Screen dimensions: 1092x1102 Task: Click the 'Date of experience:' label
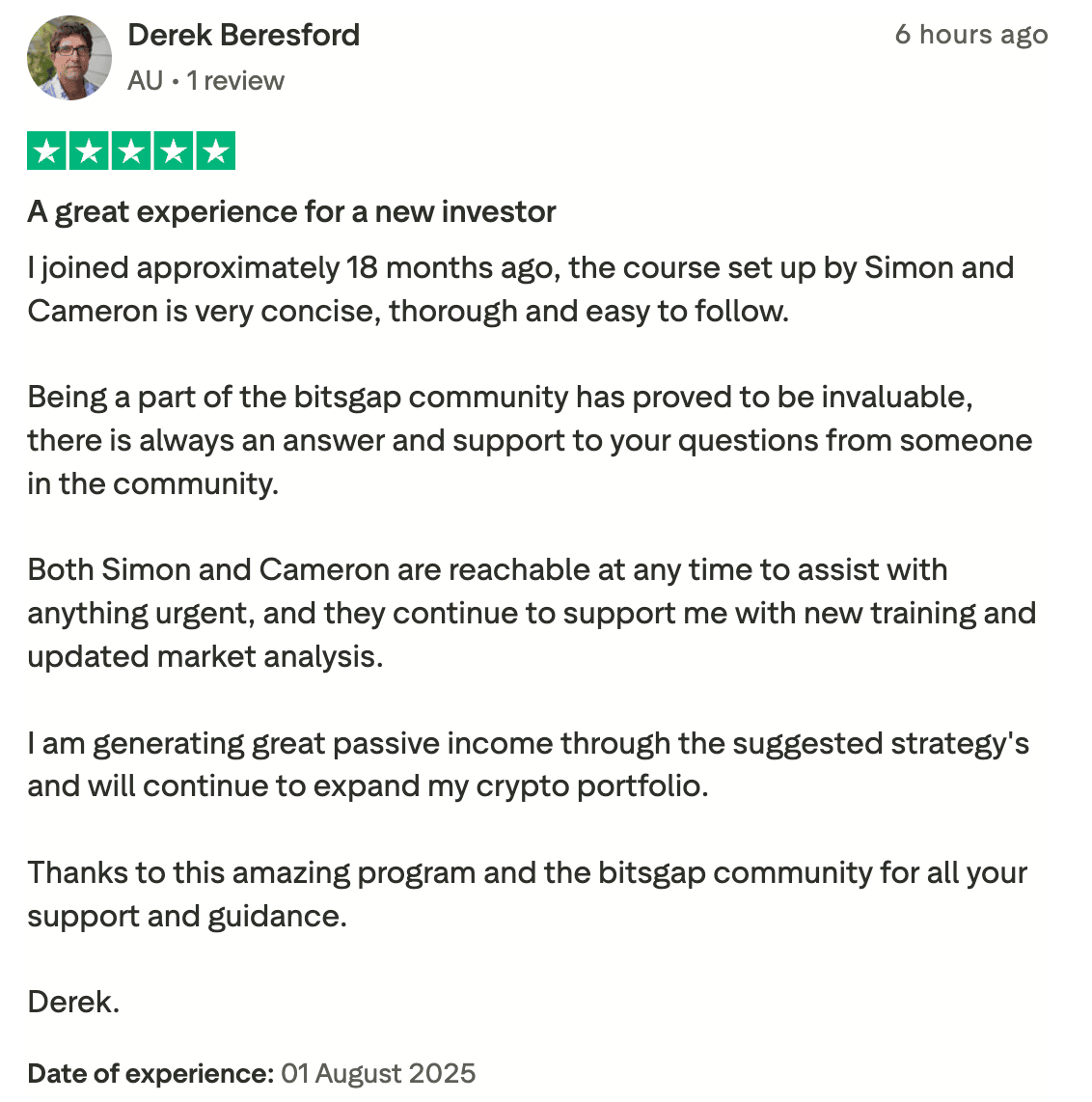click(150, 1074)
